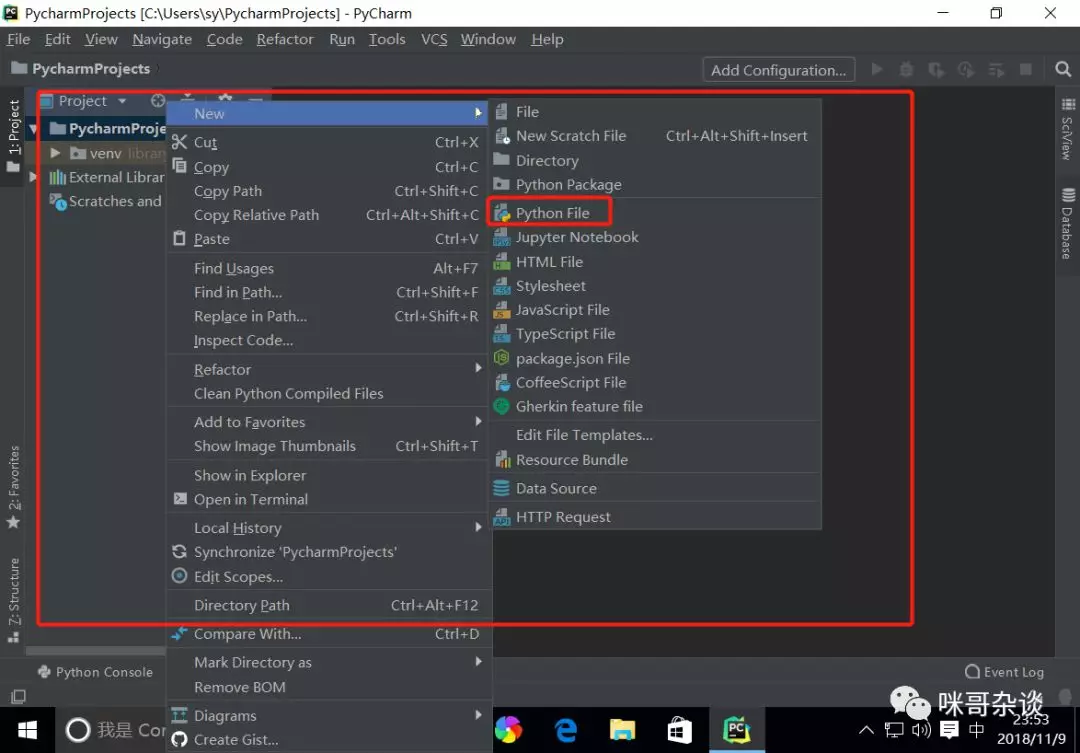Click the Gherkin feature file icon

[502, 406]
